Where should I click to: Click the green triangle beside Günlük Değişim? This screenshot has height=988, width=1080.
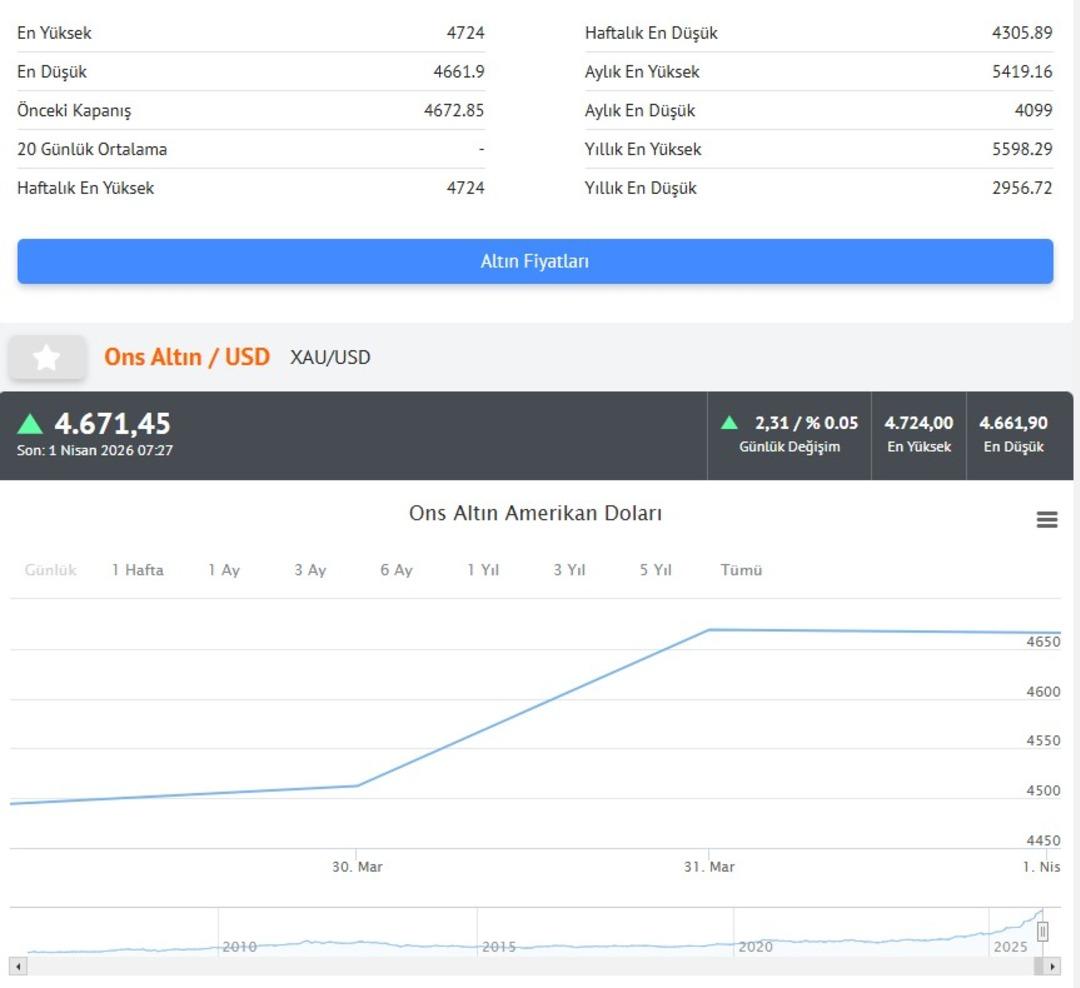click(x=730, y=423)
